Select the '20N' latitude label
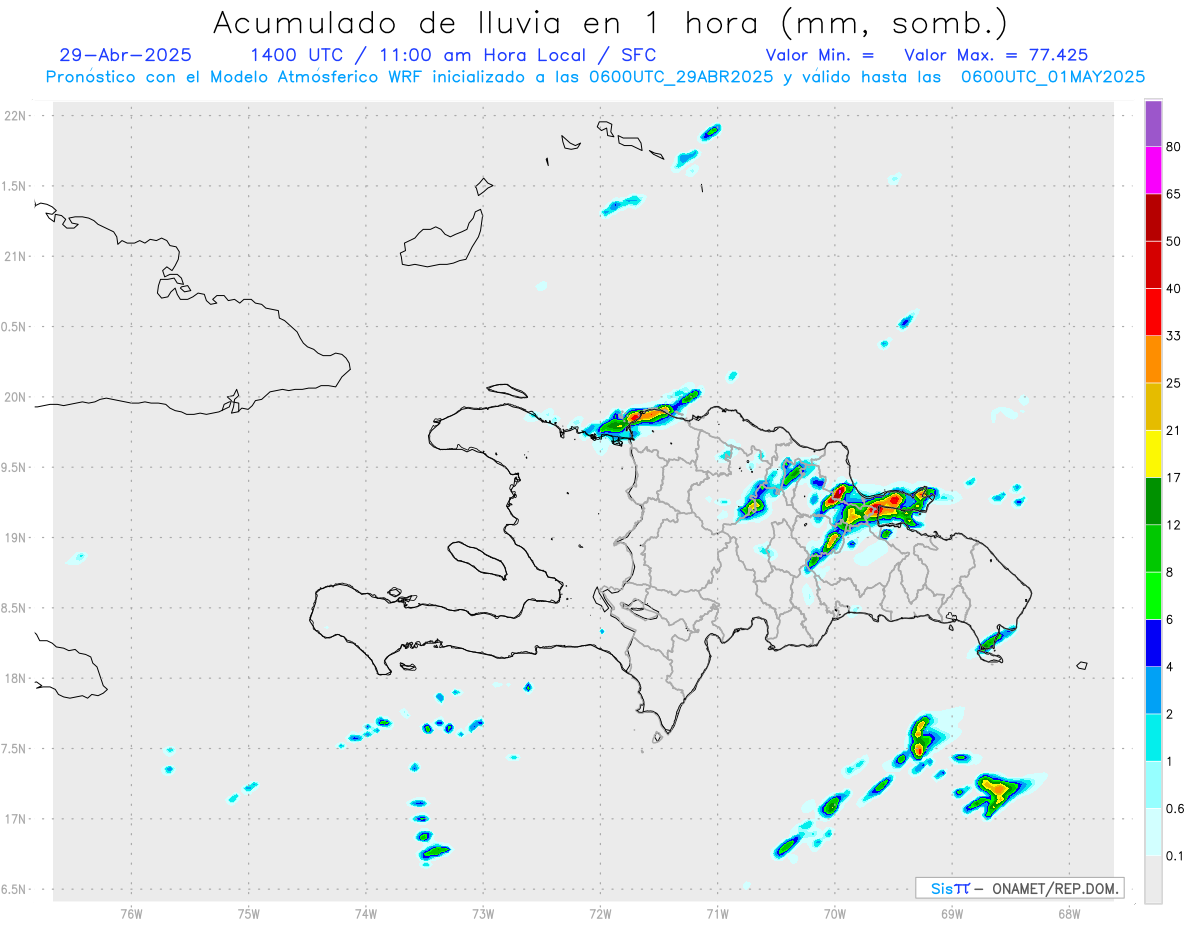The height and width of the screenshot is (927, 1200). [16, 397]
